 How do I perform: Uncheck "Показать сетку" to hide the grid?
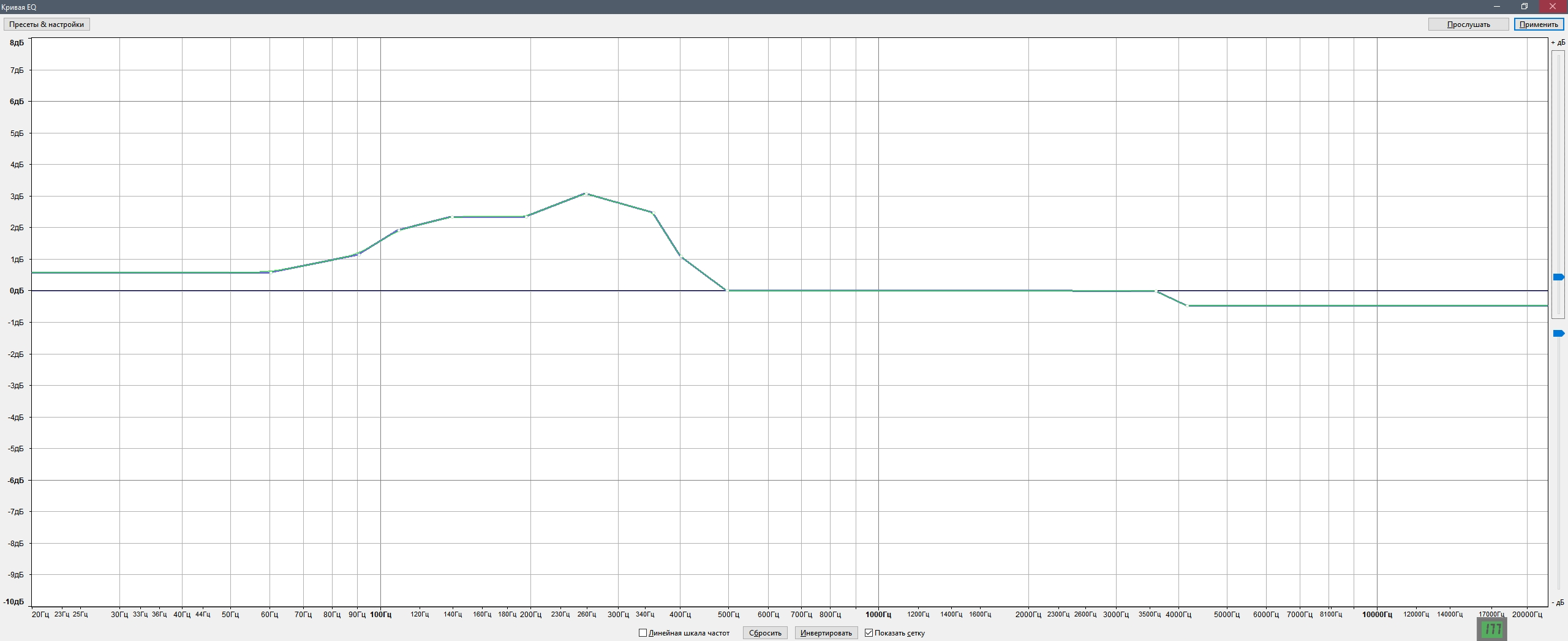(x=870, y=632)
